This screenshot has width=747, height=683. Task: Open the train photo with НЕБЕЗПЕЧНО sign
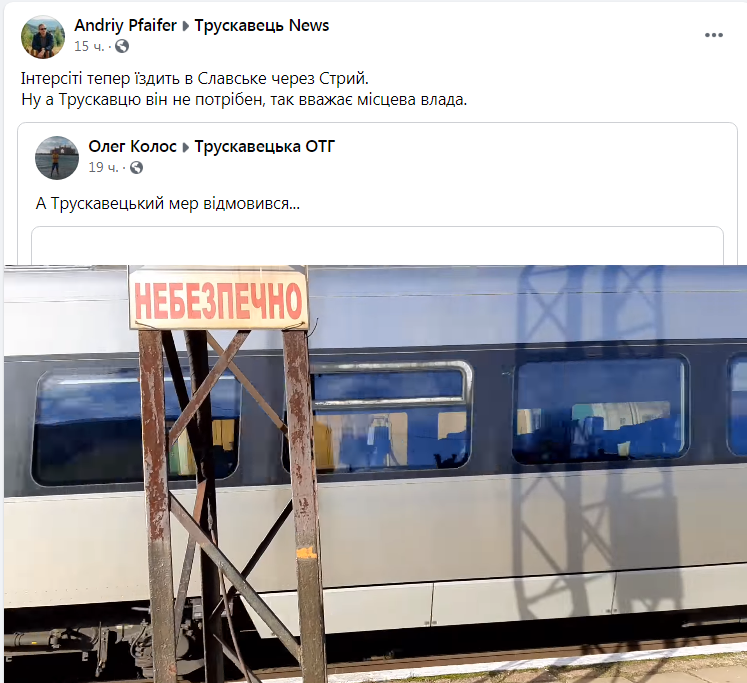pos(375,474)
